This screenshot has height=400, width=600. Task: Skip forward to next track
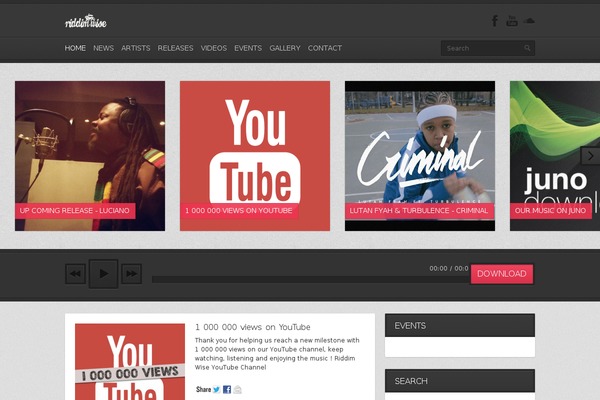(x=132, y=274)
